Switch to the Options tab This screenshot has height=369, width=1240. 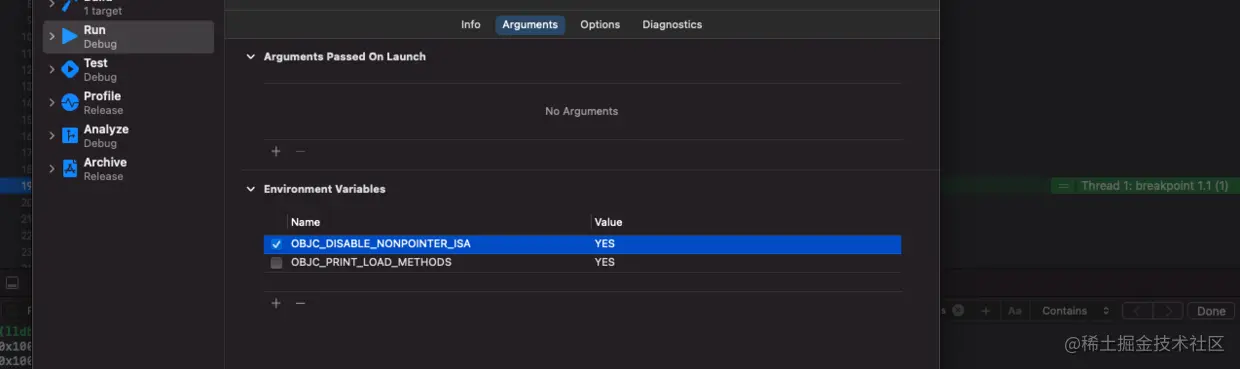point(600,25)
